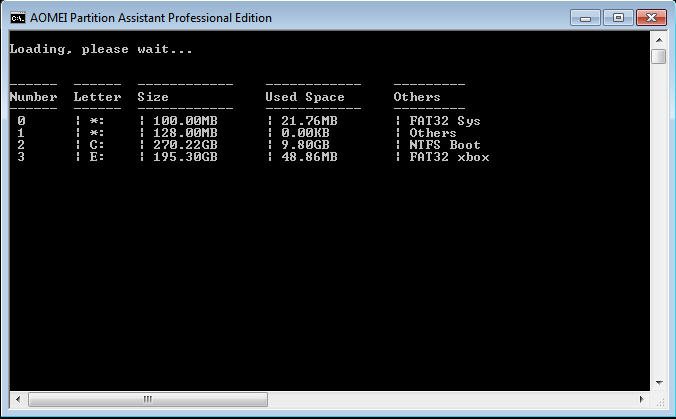Click the 'Used Space' column header
The height and width of the screenshot is (419, 676).
[305, 97]
